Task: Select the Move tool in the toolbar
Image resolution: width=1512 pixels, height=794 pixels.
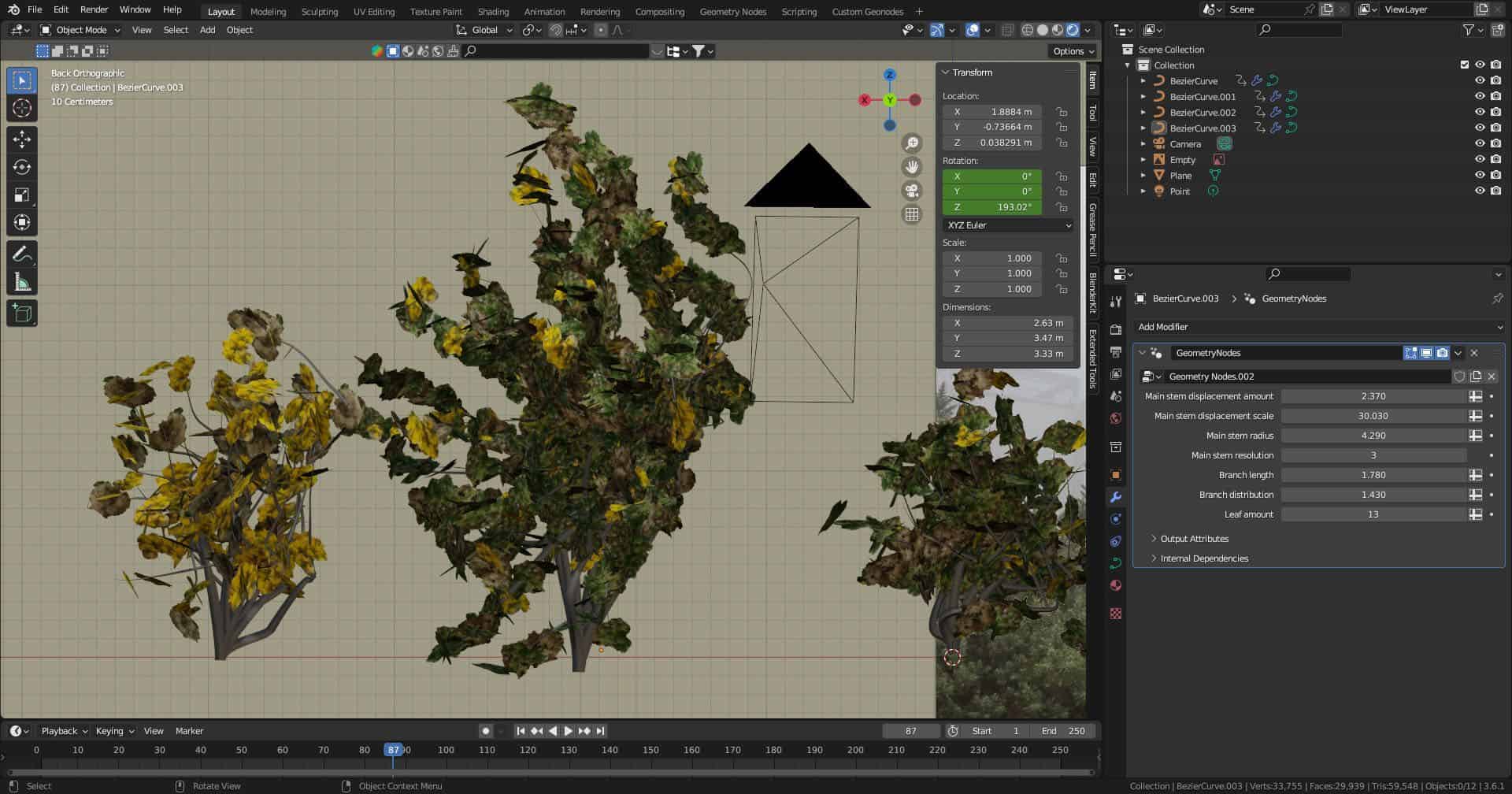Action: (x=22, y=139)
